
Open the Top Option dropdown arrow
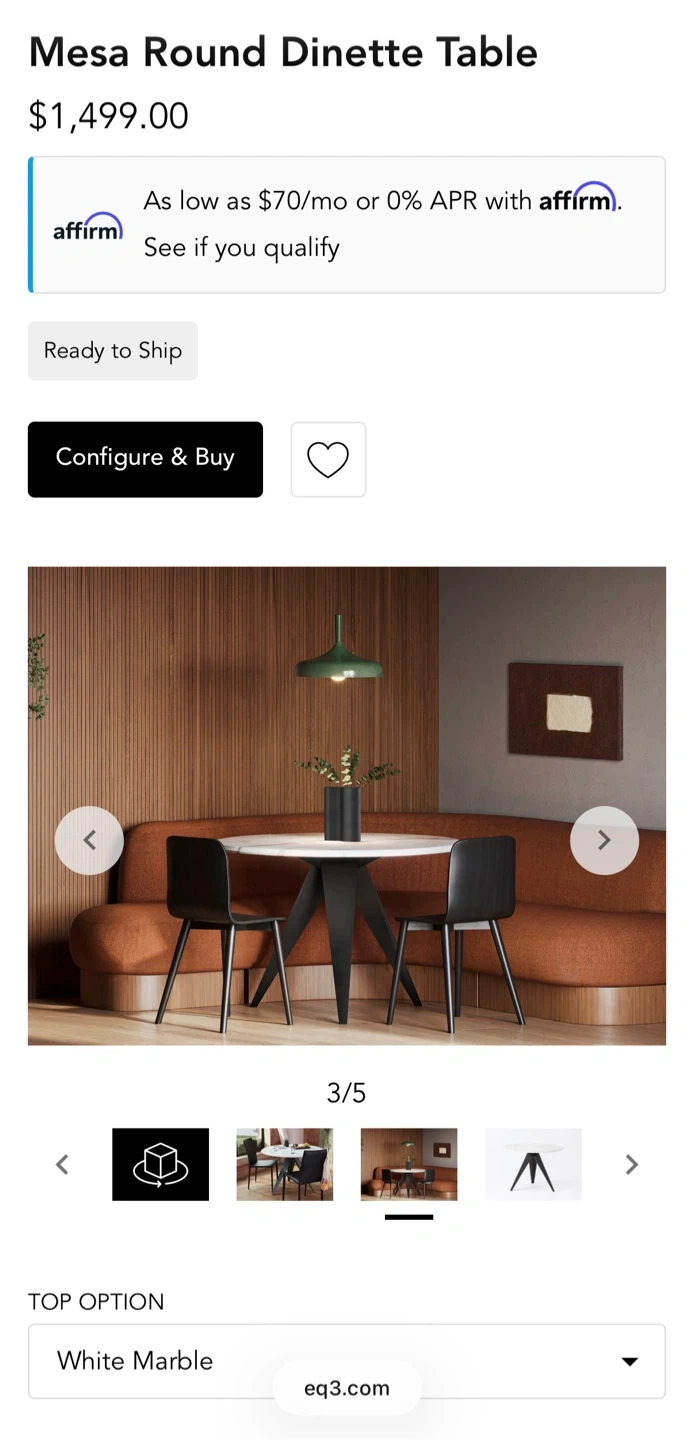point(629,1361)
